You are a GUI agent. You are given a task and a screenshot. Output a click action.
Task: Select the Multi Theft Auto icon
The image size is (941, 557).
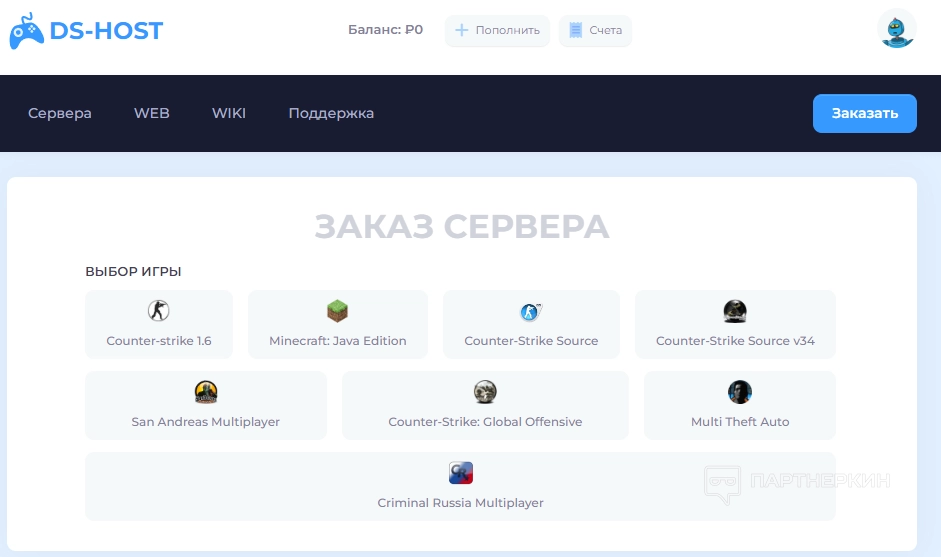[740, 392]
